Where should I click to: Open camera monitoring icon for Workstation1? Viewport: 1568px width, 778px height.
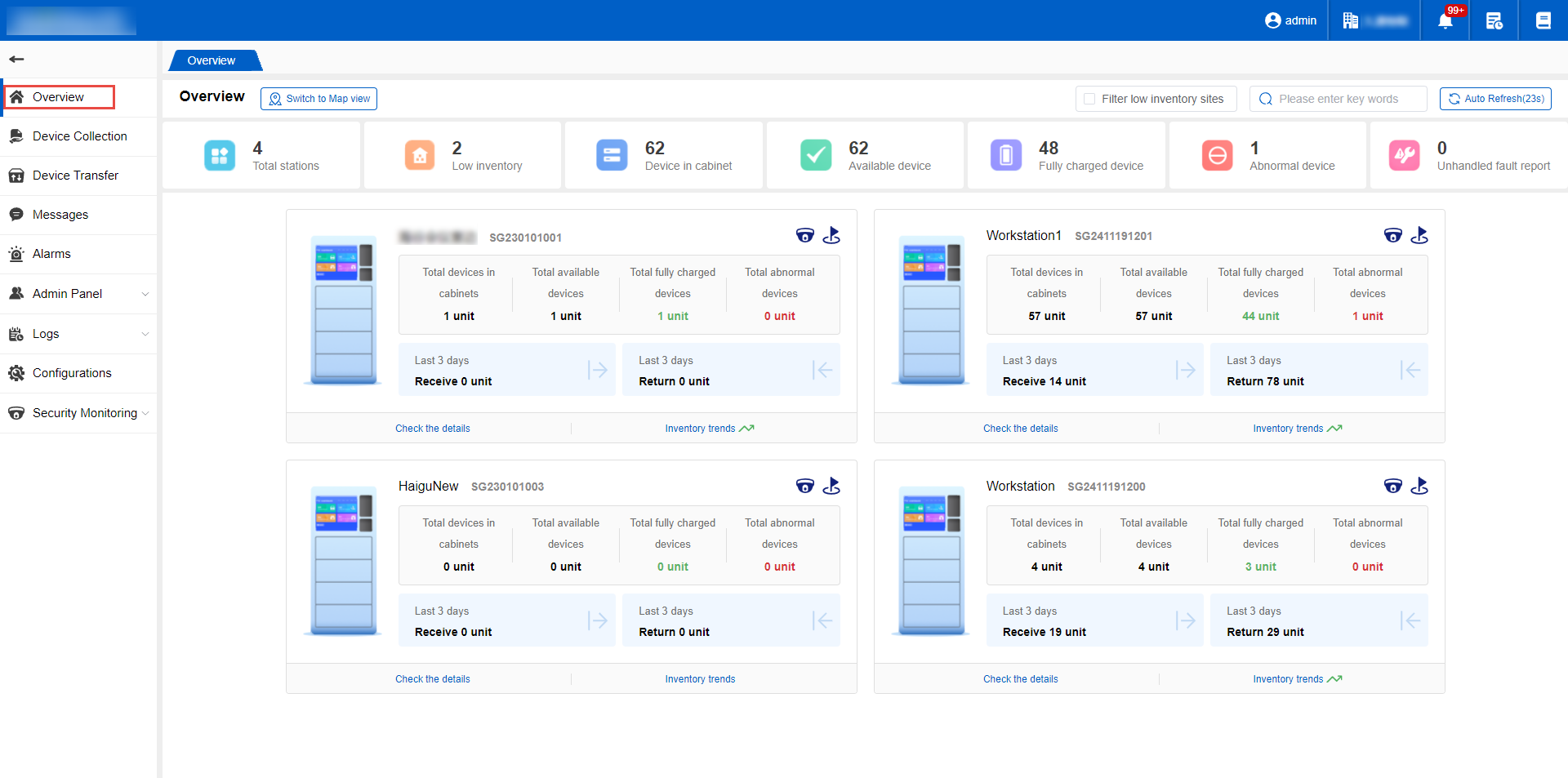coord(1392,236)
